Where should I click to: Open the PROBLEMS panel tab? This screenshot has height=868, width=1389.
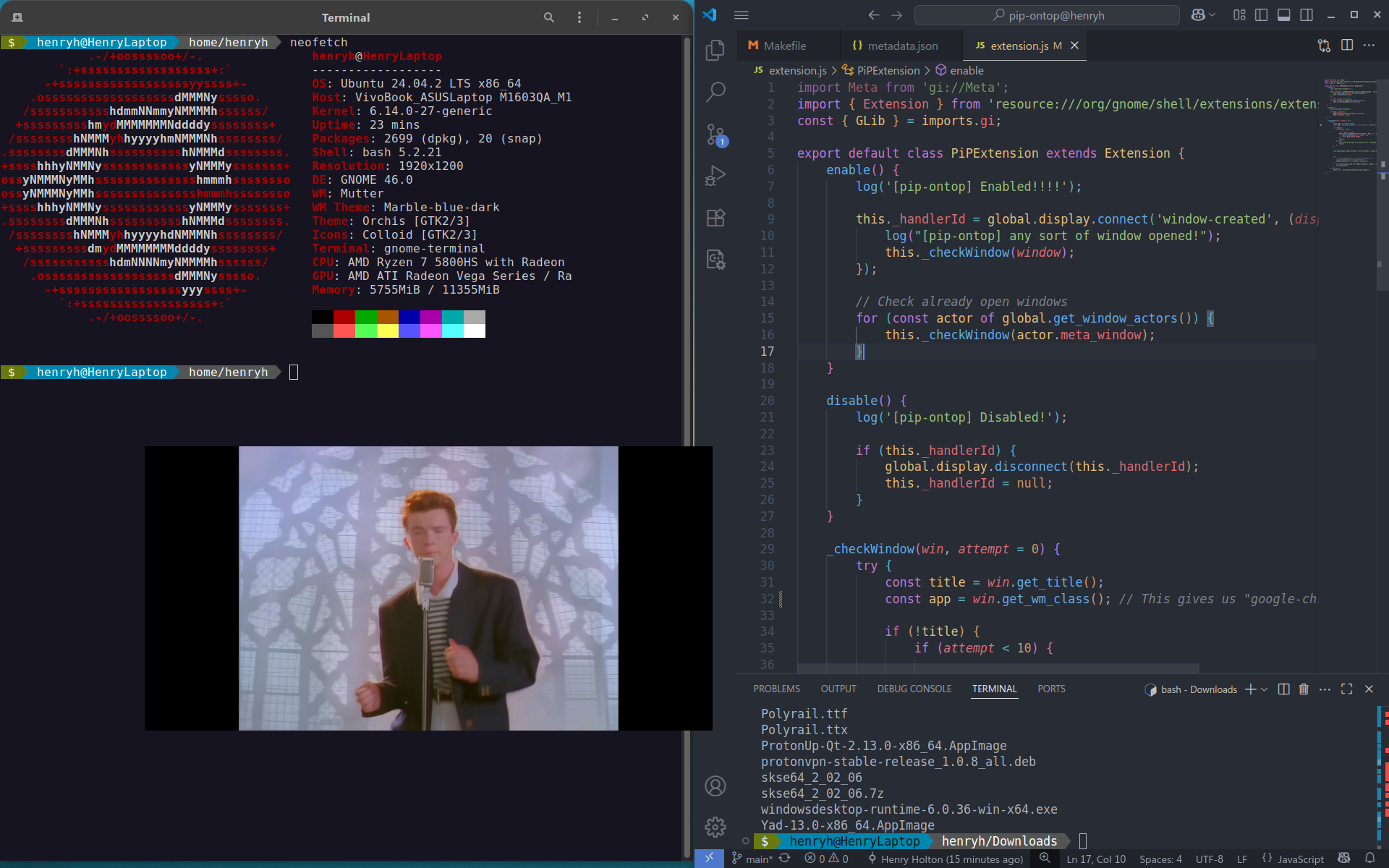click(x=776, y=689)
